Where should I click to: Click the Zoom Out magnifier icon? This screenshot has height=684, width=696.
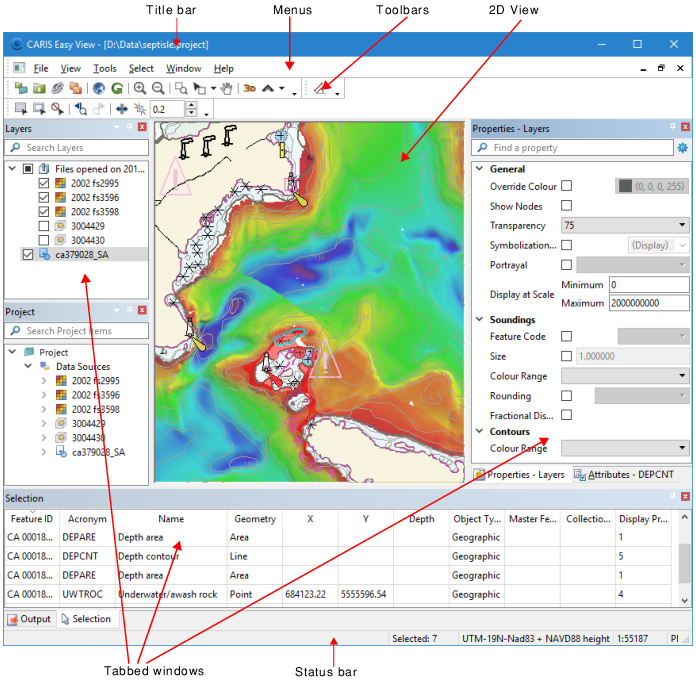(159, 89)
